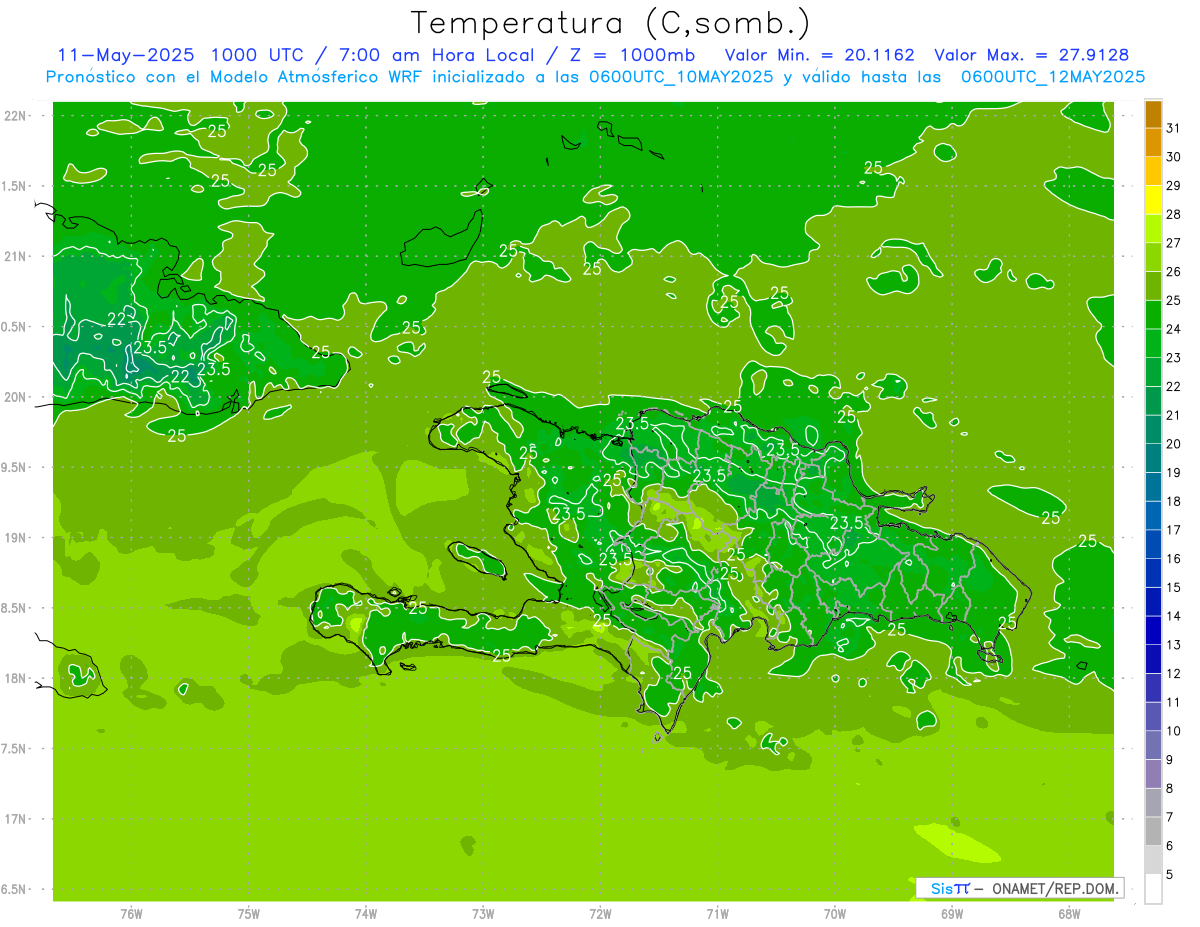
Task: Click the value 20 on the color scale
Action: pos(1173,444)
